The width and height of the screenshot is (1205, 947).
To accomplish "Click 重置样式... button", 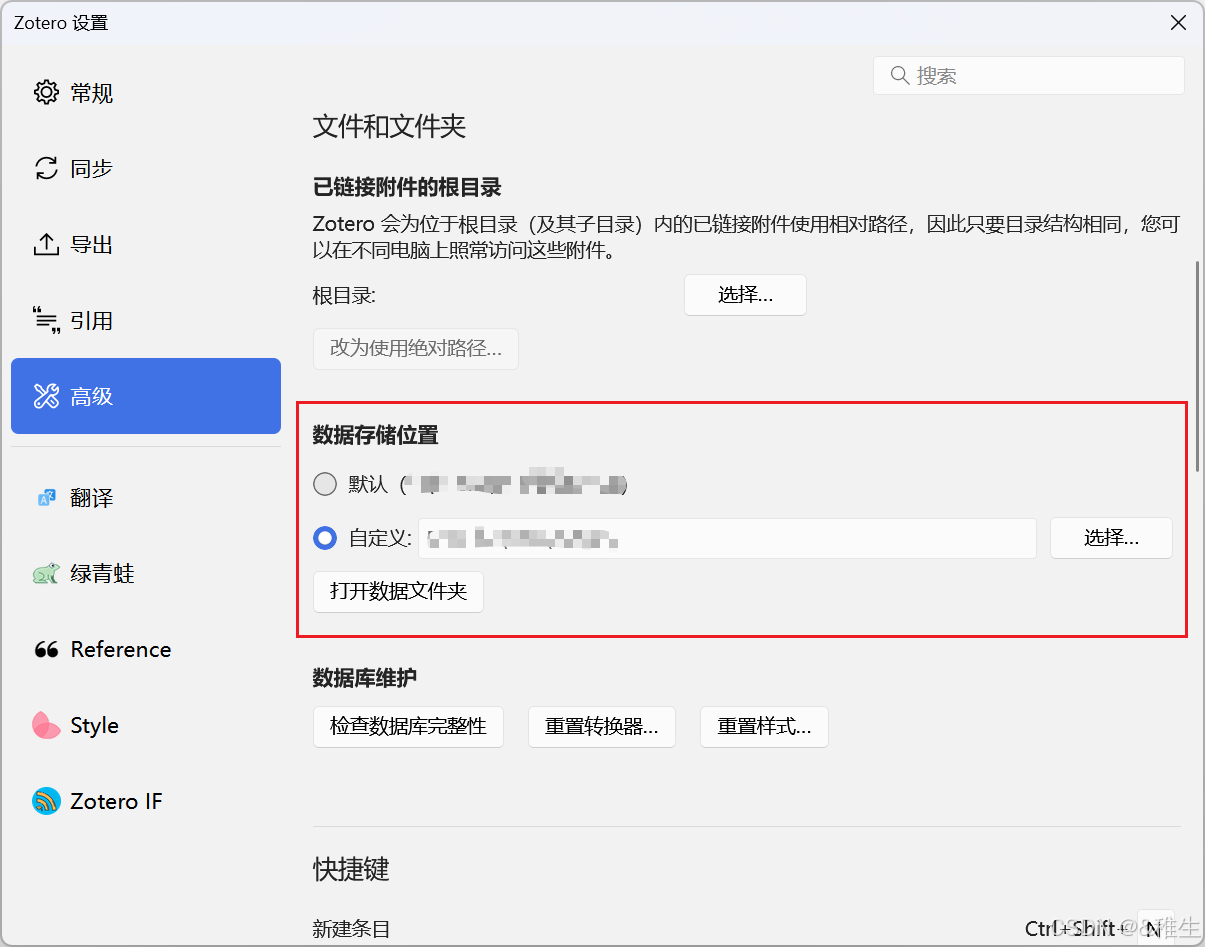I will pyautogui.click(x=764, y=727).
